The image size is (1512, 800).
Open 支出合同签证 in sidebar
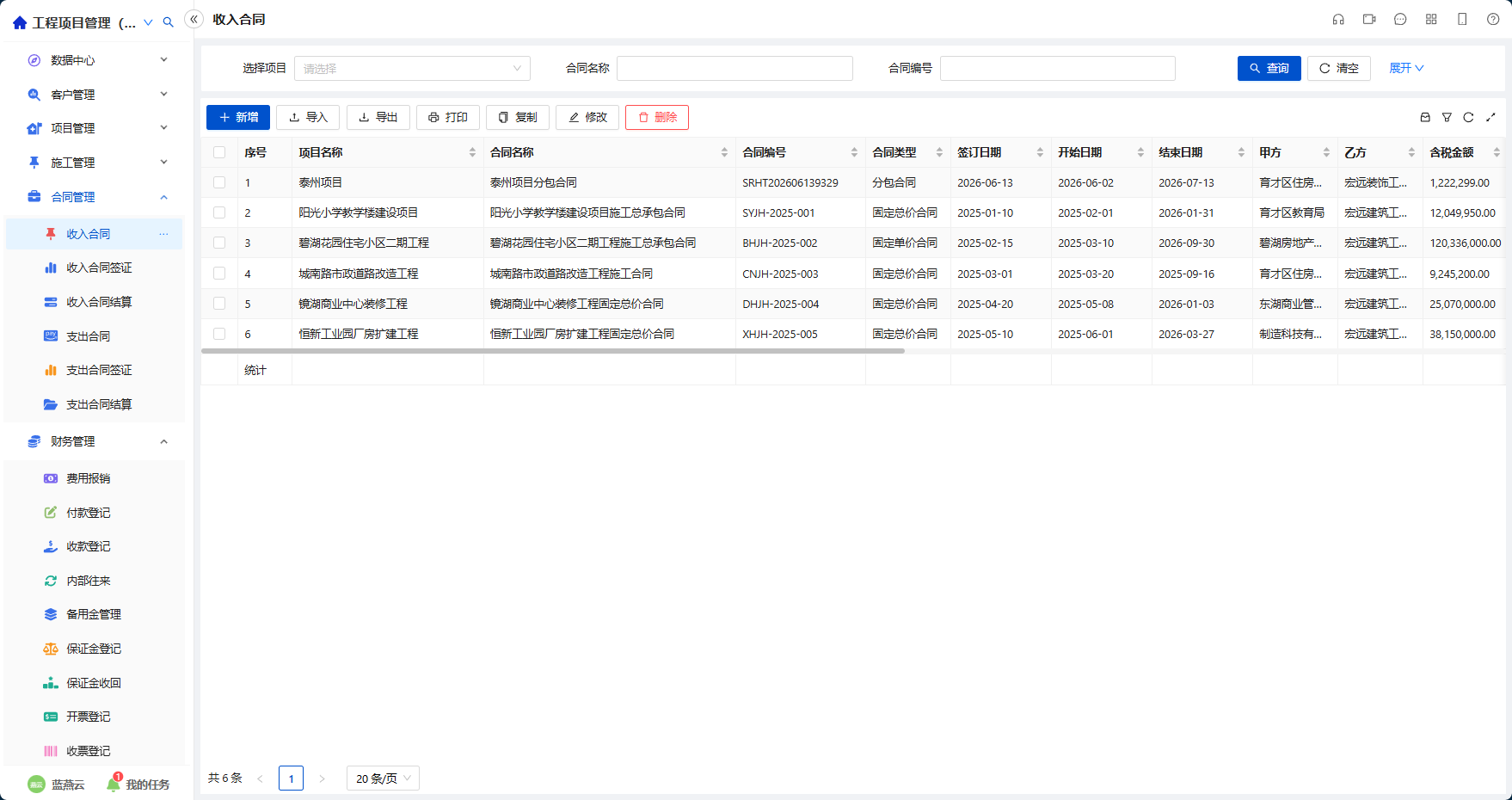(x=95, y=370)
